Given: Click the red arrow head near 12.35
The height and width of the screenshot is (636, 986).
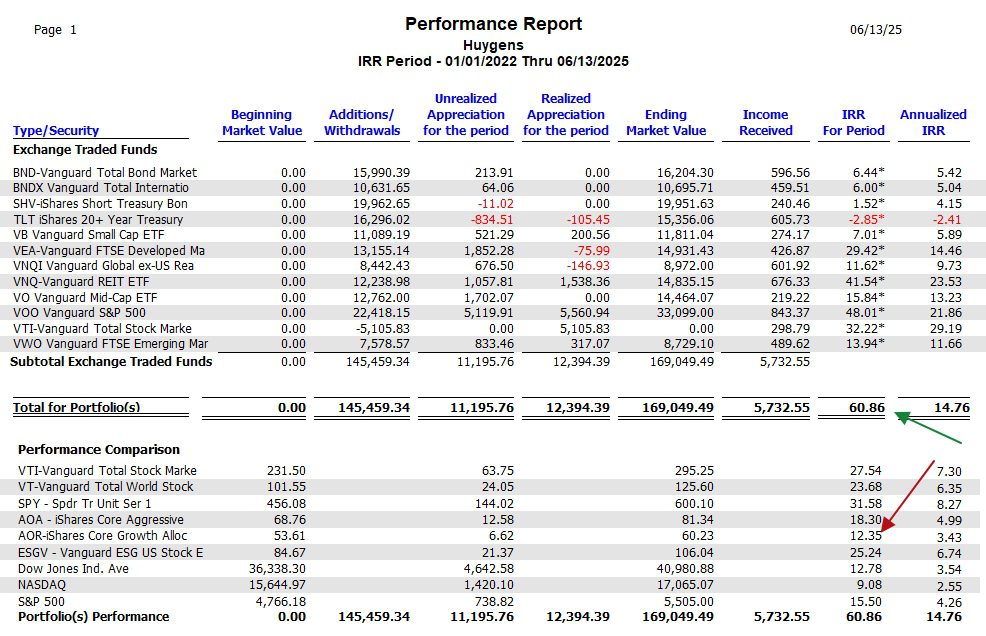Looking at the screenshot, I should click(887, 525).
